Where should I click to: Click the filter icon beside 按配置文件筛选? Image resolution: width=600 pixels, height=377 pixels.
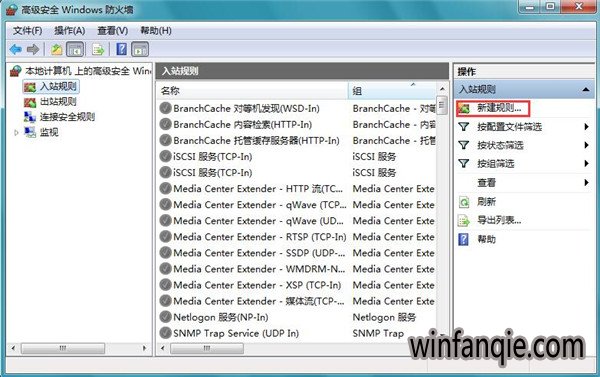point(464,127)
